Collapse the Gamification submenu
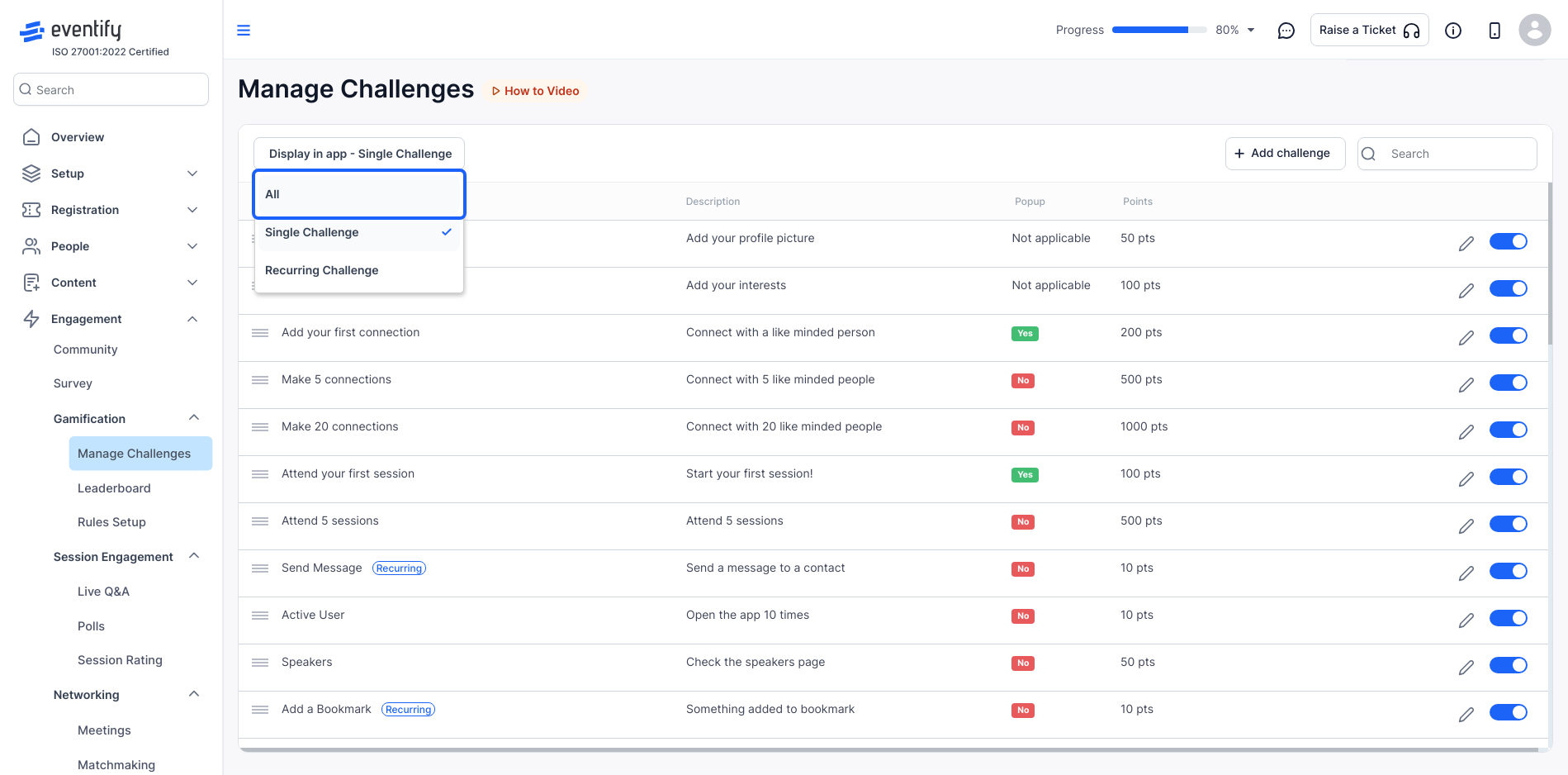1568x775 pixels. pyautogui.click(x=194, y=418)
